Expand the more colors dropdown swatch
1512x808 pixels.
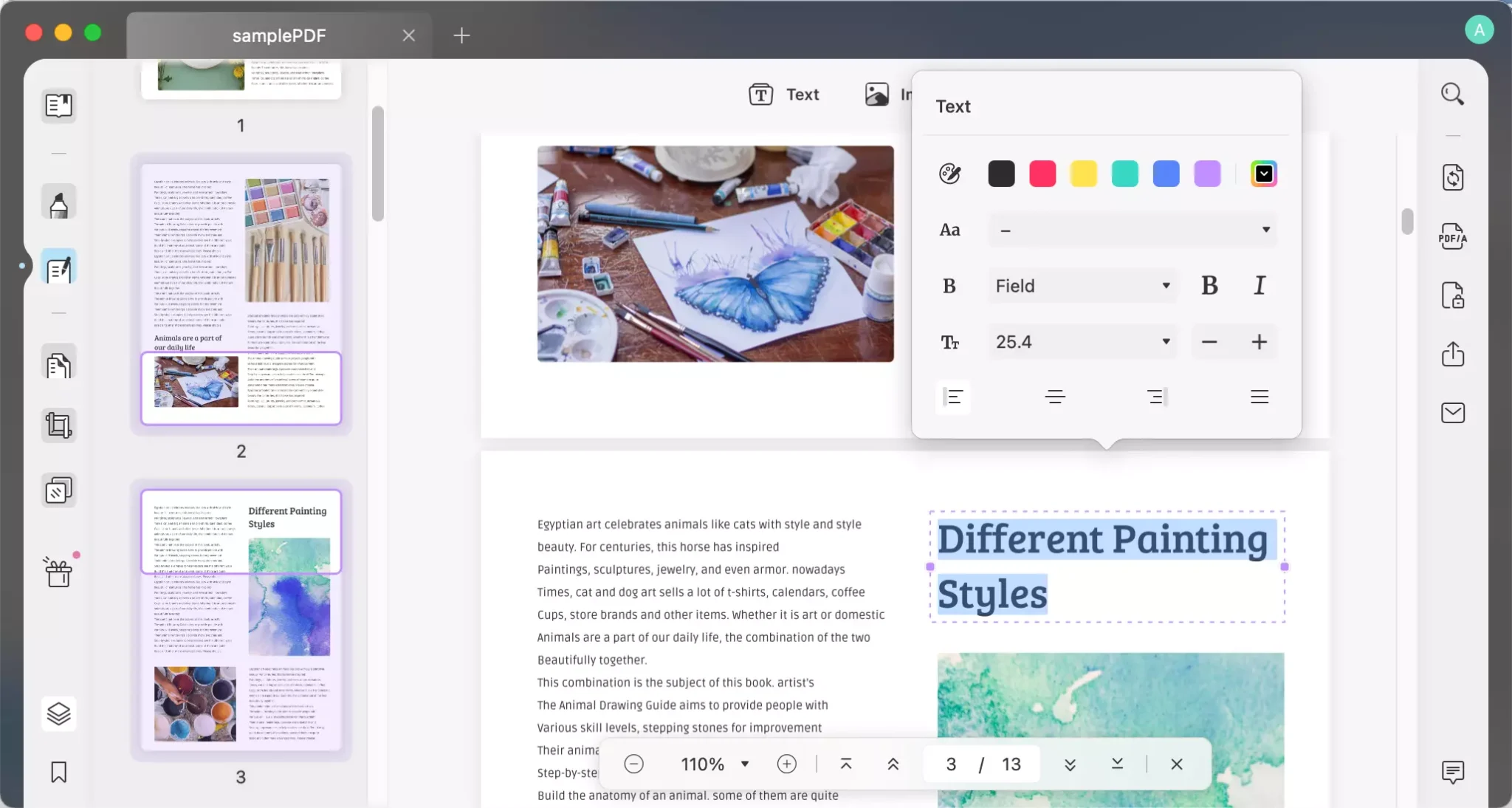[x=1263, y=174]
